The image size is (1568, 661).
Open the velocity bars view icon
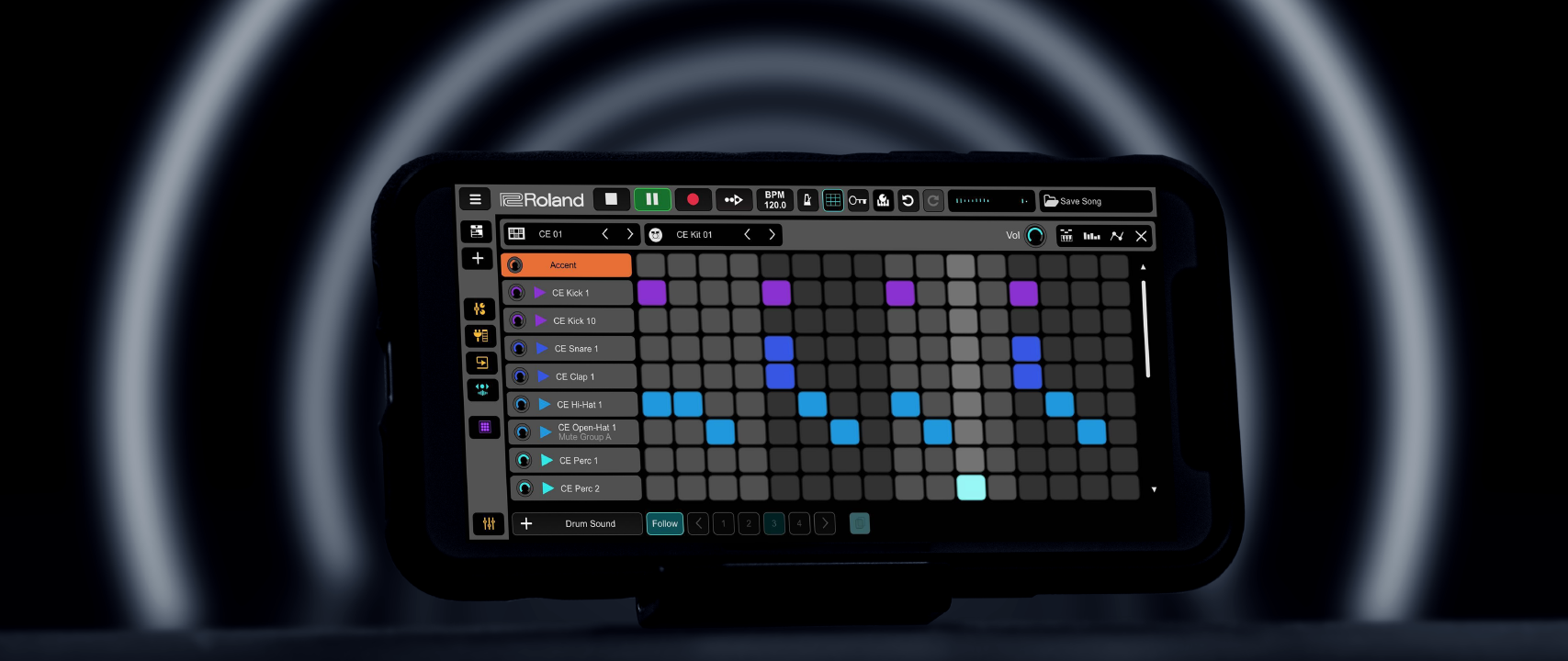(x=1091, y=236)
